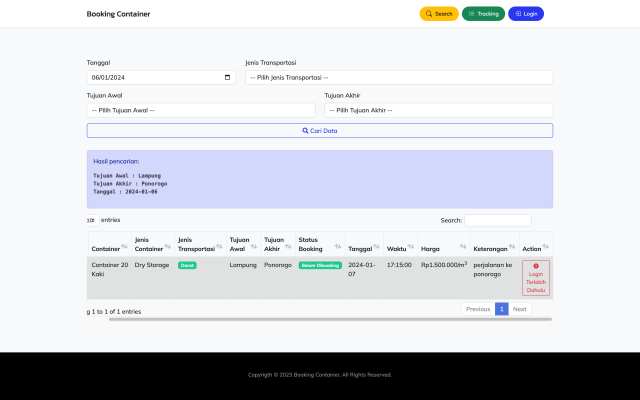Image resolution: width=640 pixels, height=400 pixels.
Task: Click the Booking Container brand link
Action: tap(118, 14)
